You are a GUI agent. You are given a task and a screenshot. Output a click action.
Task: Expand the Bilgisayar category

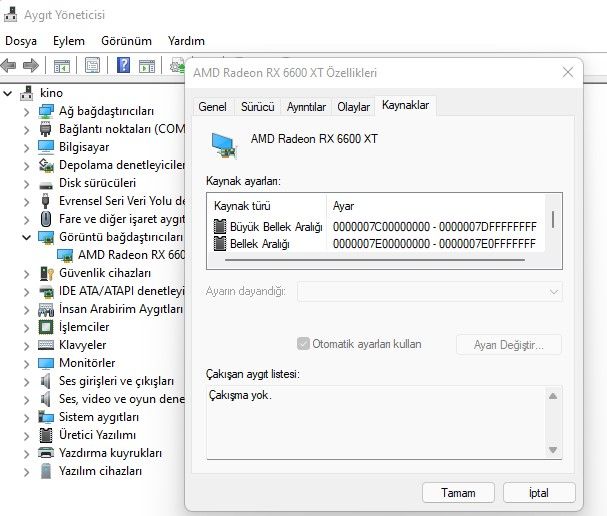click(26, 148)
